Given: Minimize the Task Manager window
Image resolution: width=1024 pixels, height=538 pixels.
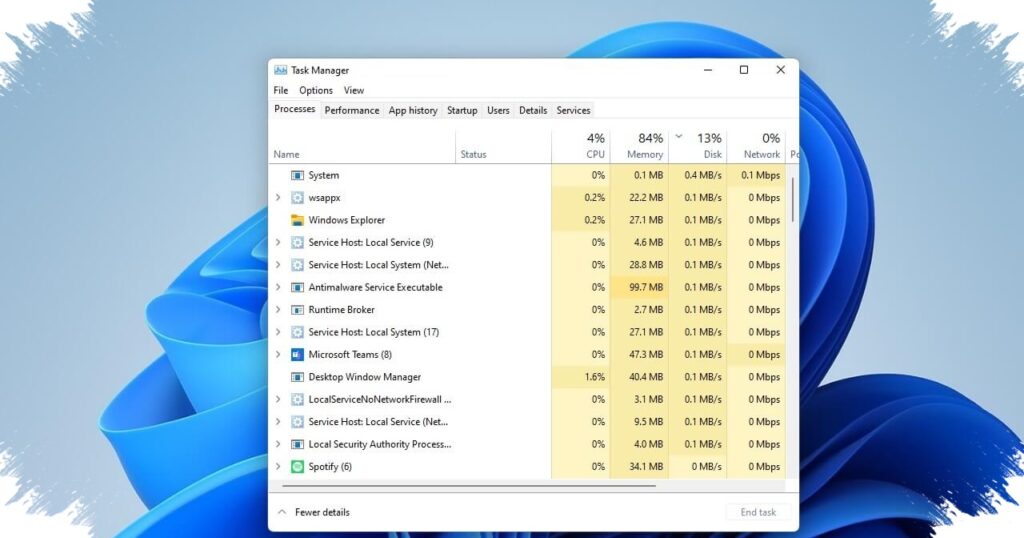Looking at the screenshot, I should pos(708,70).
